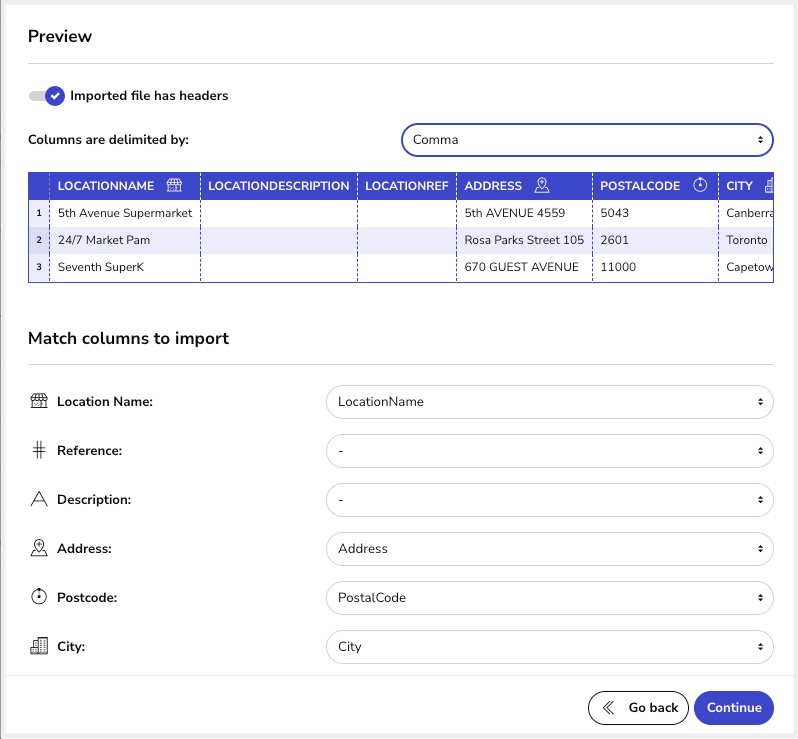The height and width of the screenshot is (739, 798).
Task: Open the Postcode column dropdown showing PostalCode
Action: click(550, 598)
